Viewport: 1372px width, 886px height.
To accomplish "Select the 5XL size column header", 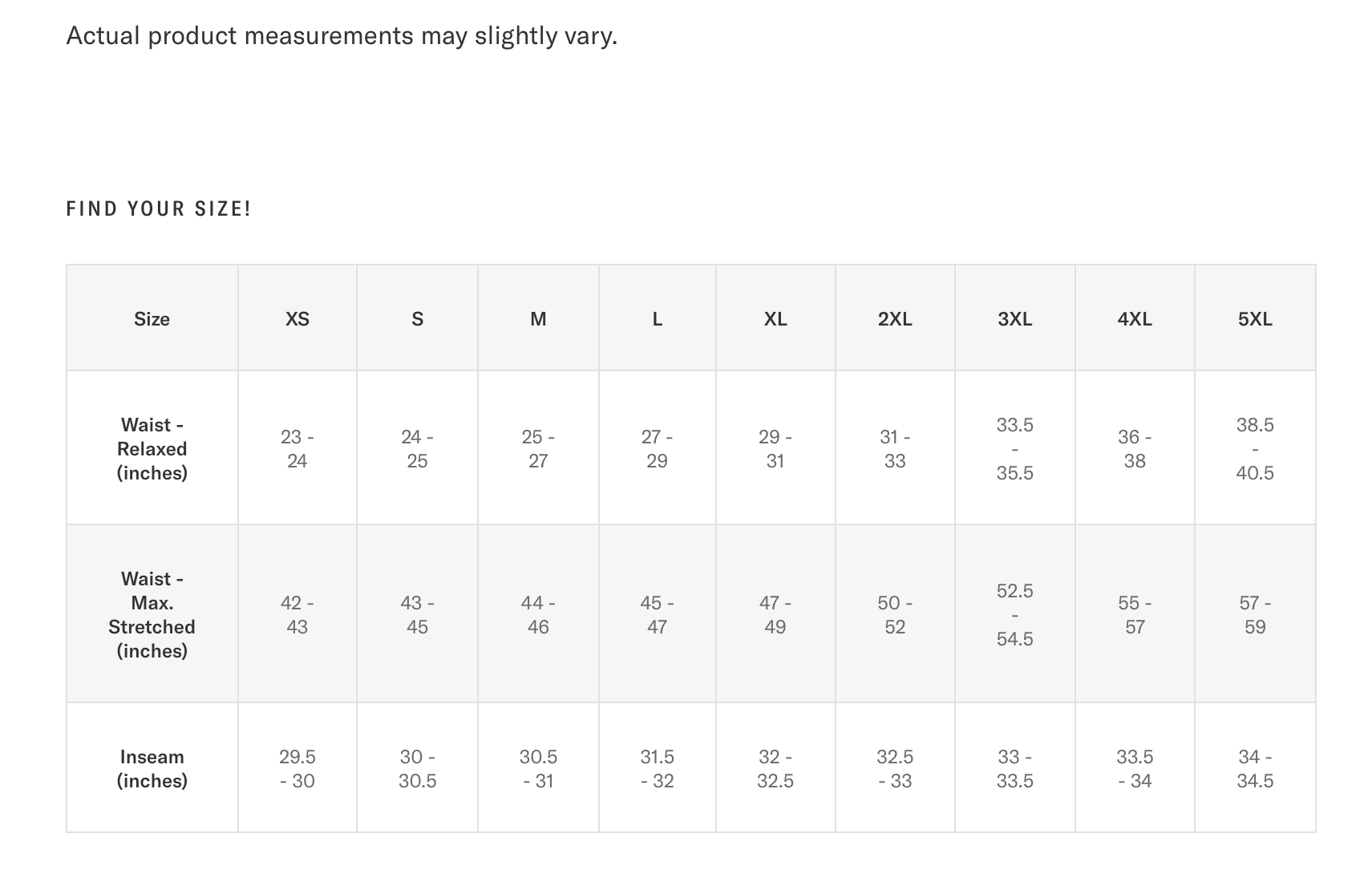I will tap(1255, 319).
